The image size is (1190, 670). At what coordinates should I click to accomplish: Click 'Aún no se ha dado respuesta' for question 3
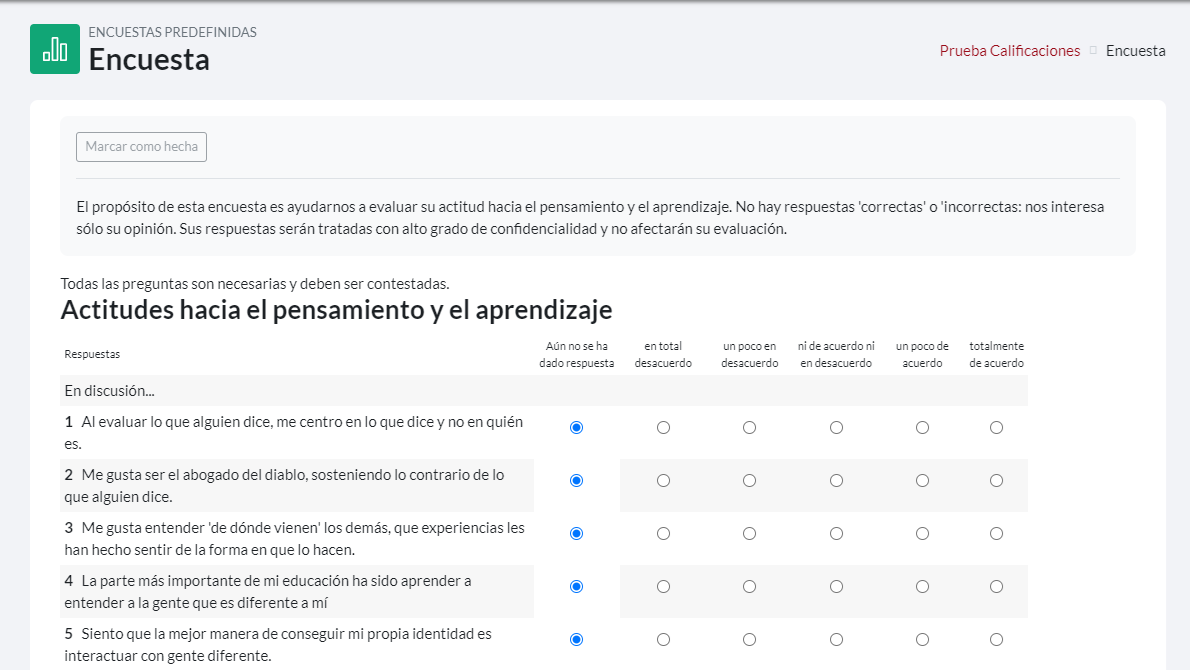tap(576, 534)
